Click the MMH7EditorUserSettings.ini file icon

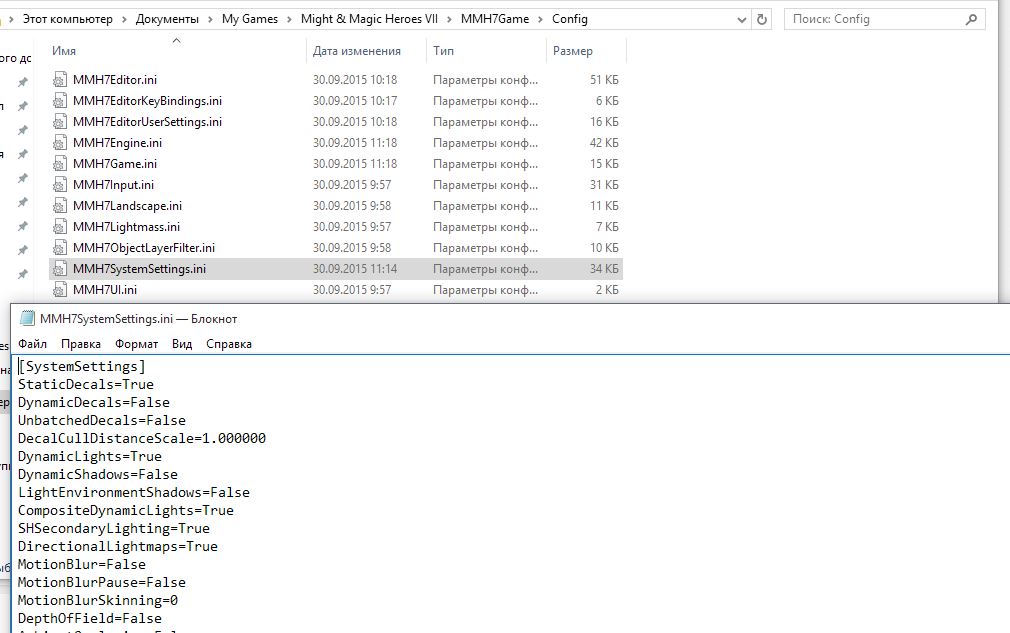pos(59,122)
